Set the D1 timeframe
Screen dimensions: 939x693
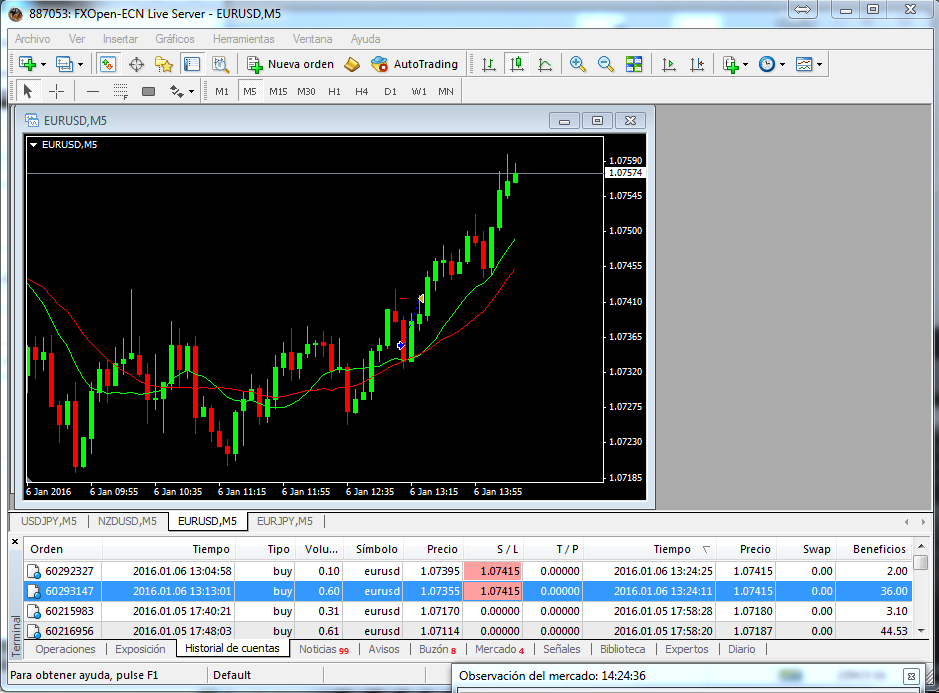[390, 92]
